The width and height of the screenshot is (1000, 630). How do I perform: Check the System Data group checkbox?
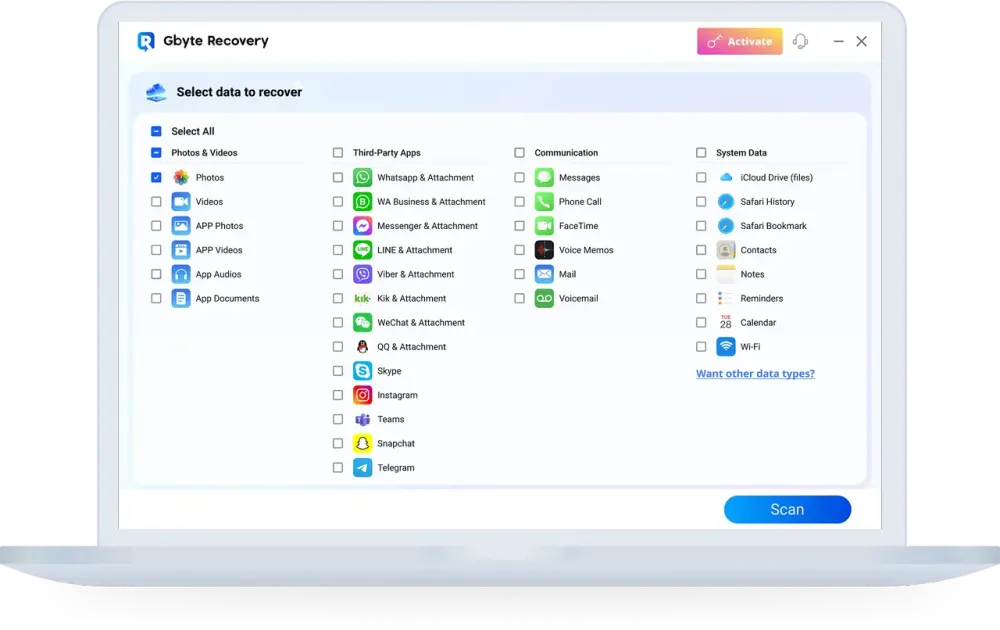pos(702,153)
